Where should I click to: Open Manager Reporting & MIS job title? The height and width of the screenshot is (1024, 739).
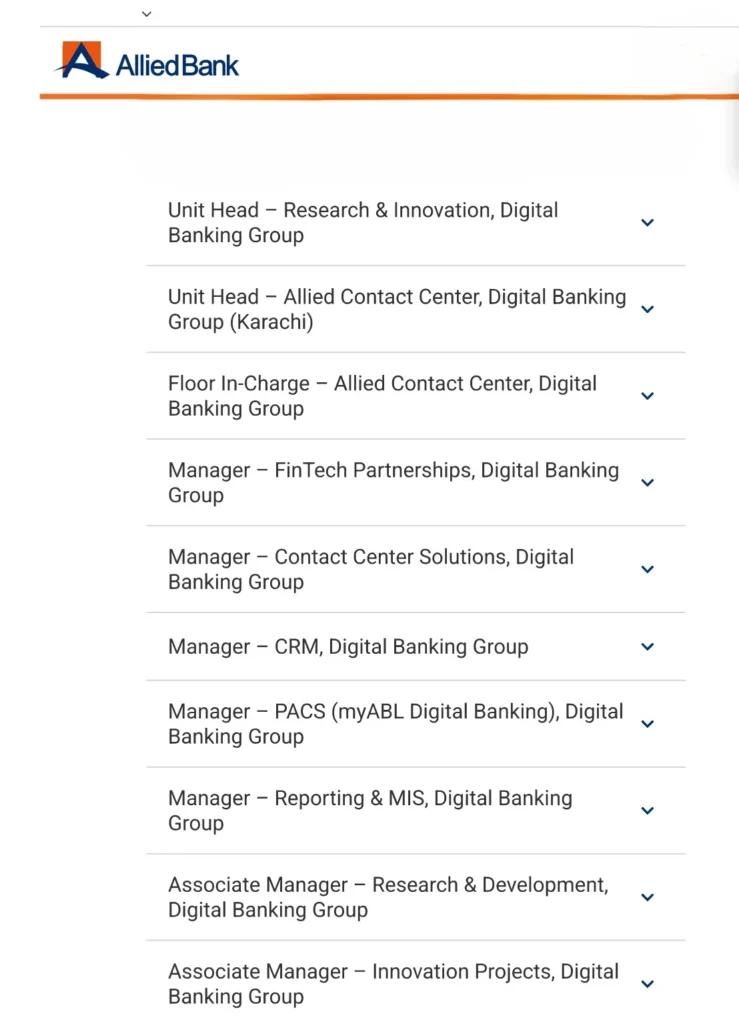[370, 811]
